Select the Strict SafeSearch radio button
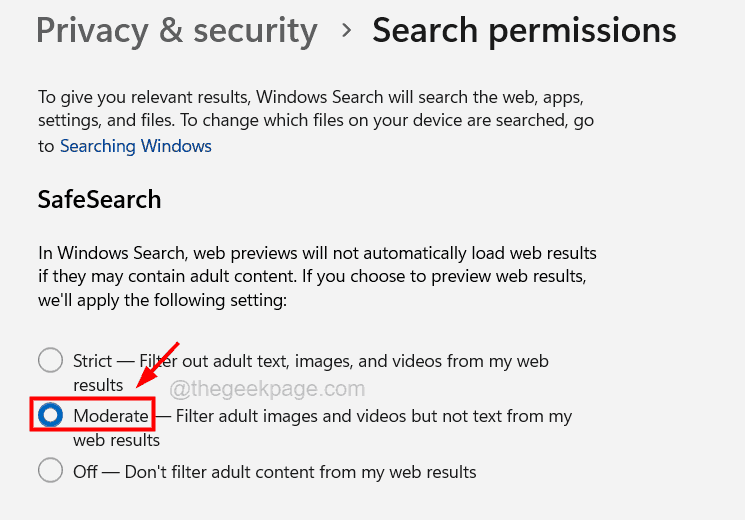745x520 pixels. [x=50, y=361]
